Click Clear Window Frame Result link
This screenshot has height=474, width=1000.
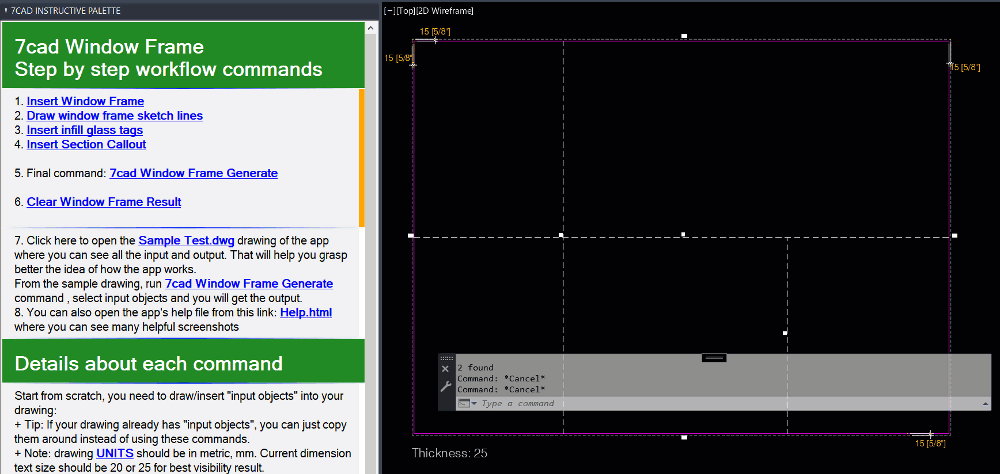point(104,202)
